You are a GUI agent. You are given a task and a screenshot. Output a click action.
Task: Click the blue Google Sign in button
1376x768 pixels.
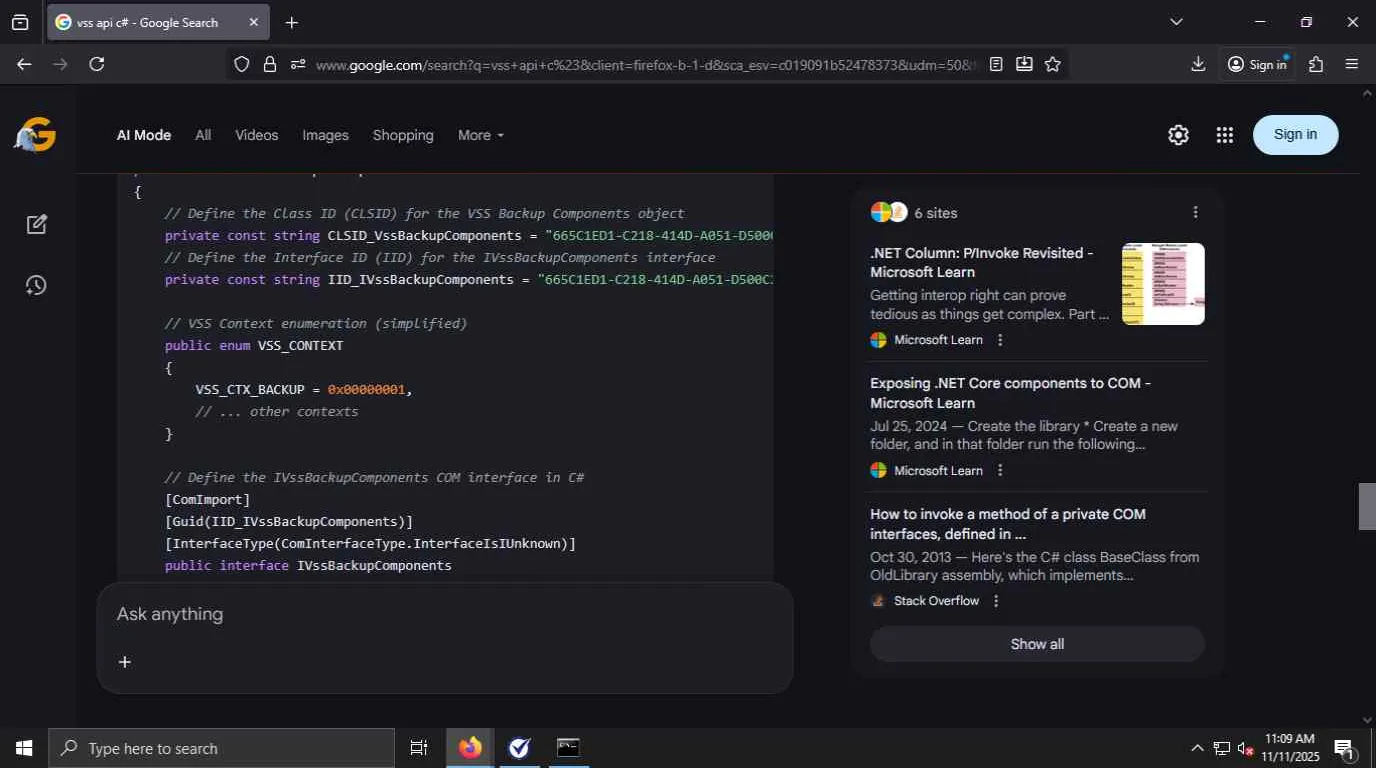pos(1295,135)
